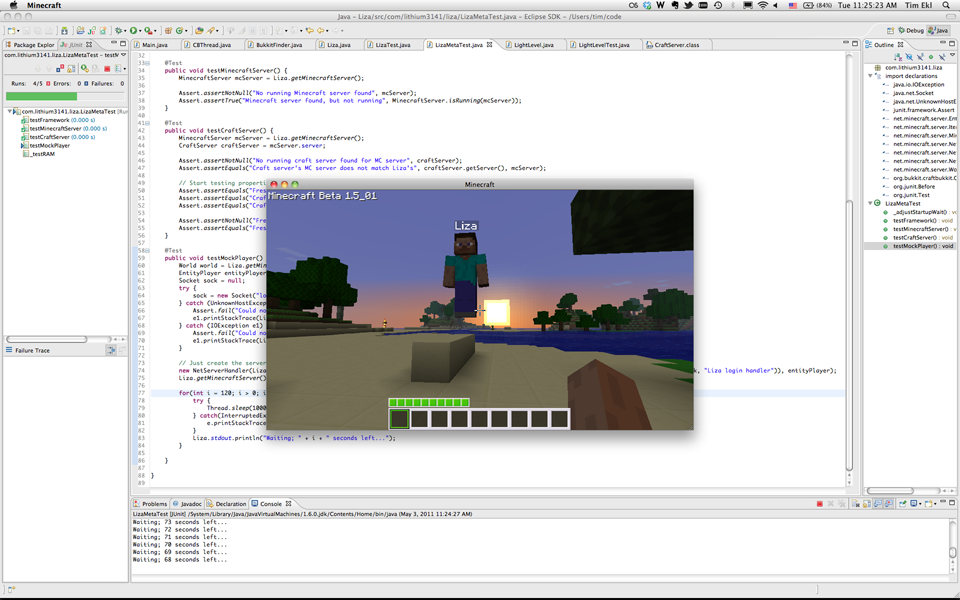Toggle JUnit Scroll Lock icon
This screenshot has height=600, width=960.
tap(71, 69)
